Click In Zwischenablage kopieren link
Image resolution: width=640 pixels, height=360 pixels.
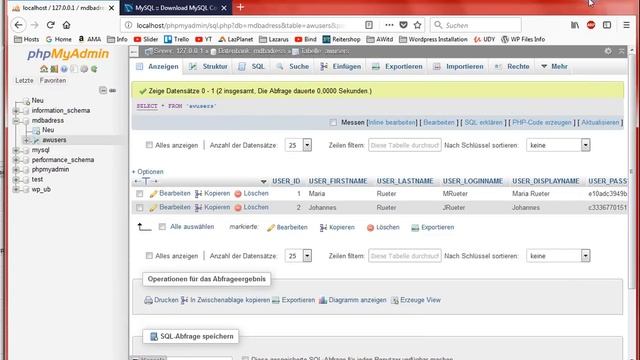[230, 300]
